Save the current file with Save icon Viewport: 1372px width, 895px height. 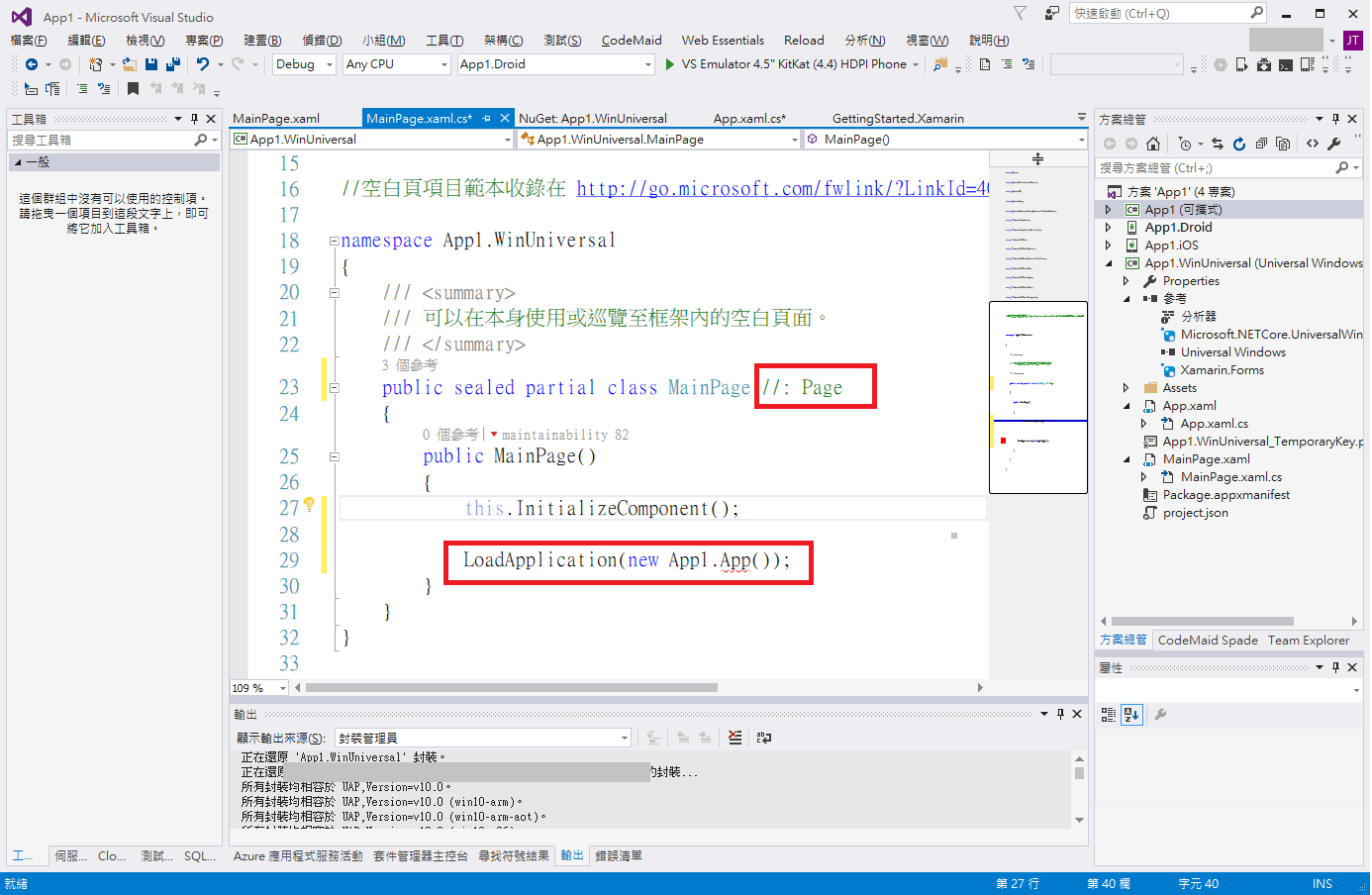pos(151,64)
